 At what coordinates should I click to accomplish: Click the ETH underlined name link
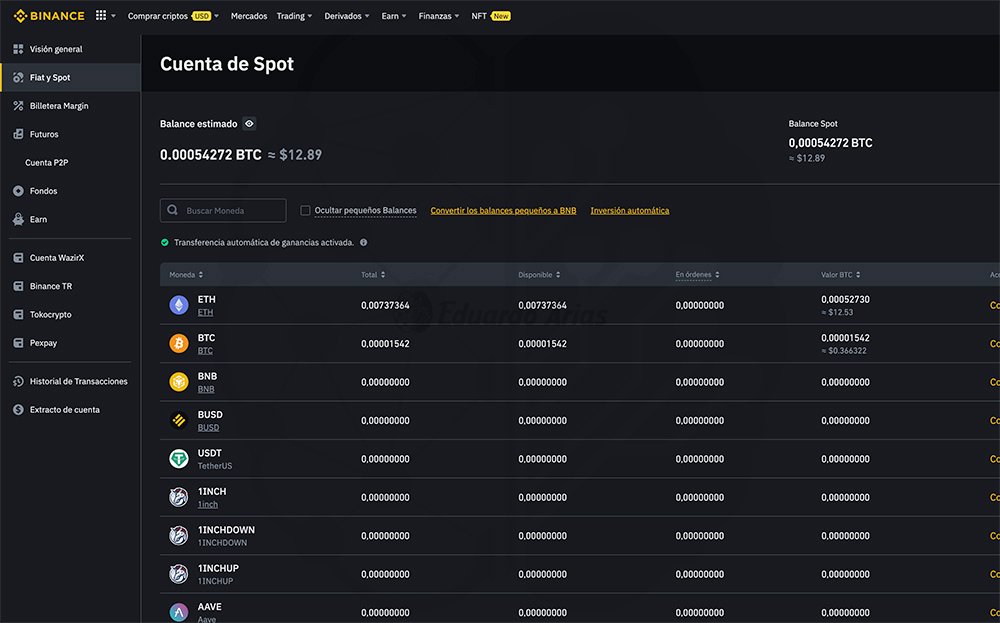tap(205, 312)
